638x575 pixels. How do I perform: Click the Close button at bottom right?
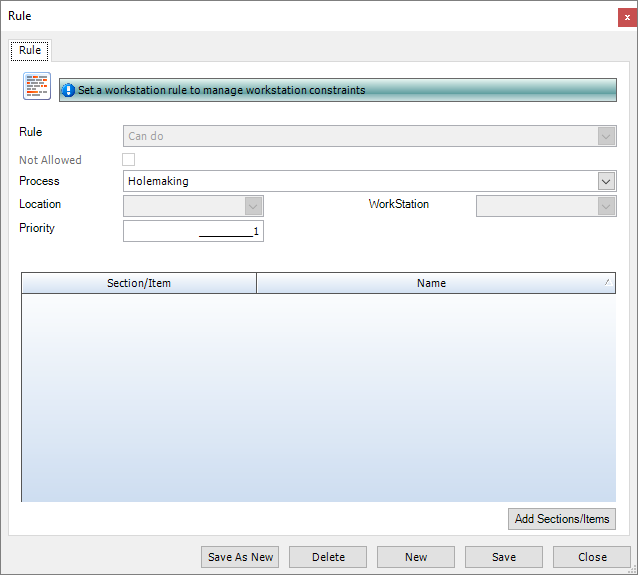point(592,557)
